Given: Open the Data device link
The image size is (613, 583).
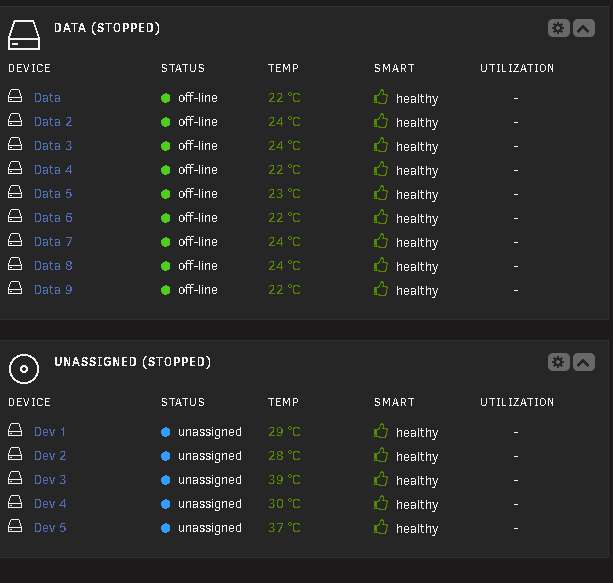Looking at the screenshot, I should click(47, 98).
